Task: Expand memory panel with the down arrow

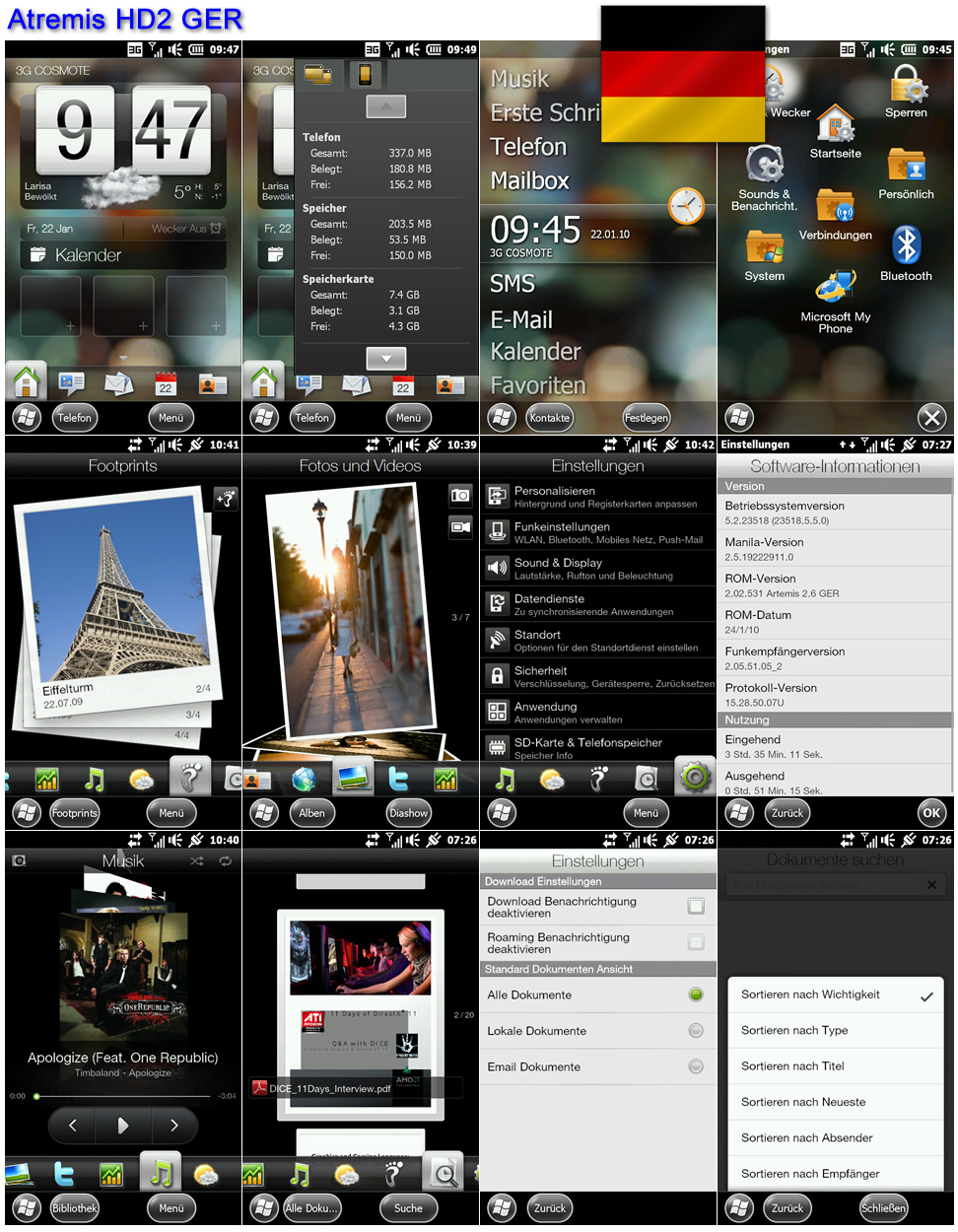Action: (x=386, y=359)
